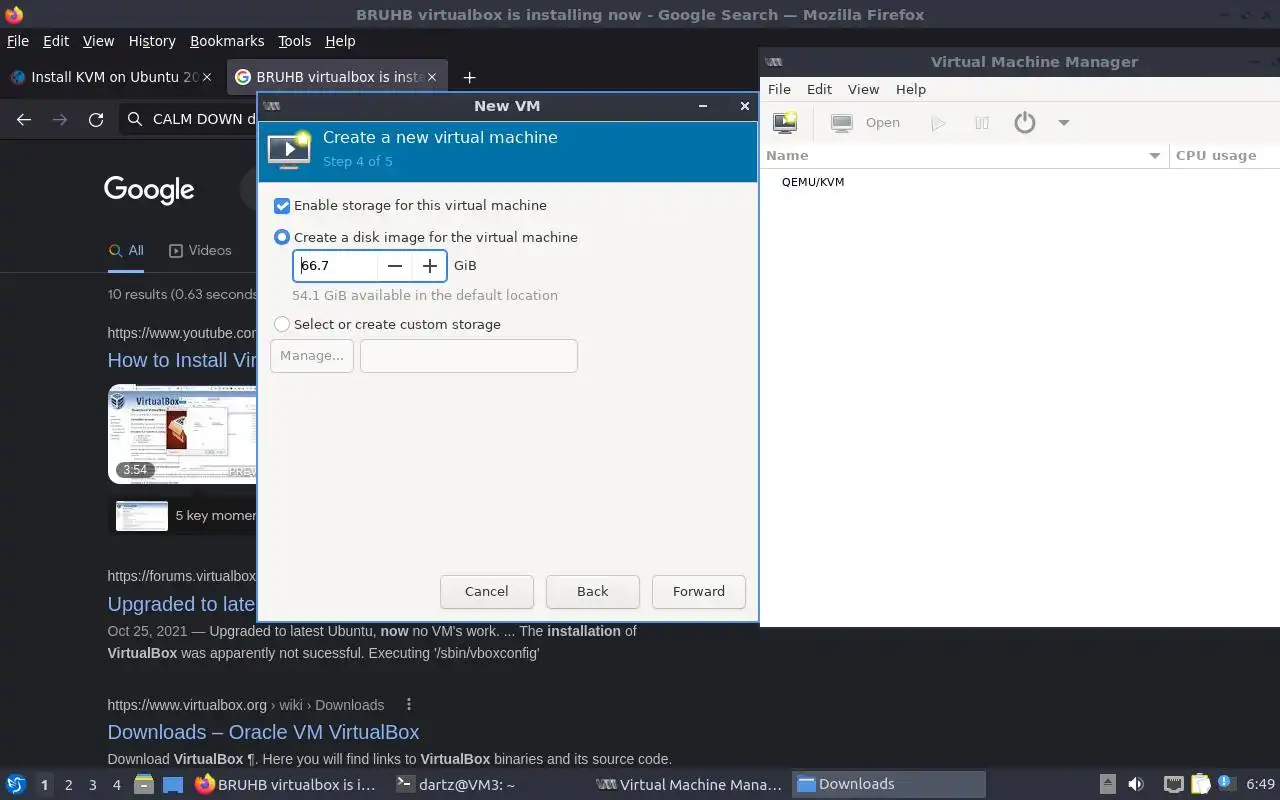Click the volume speaker icon in system tray
The height and width of the screenshot is (800, 1280).
[1136, 785]
